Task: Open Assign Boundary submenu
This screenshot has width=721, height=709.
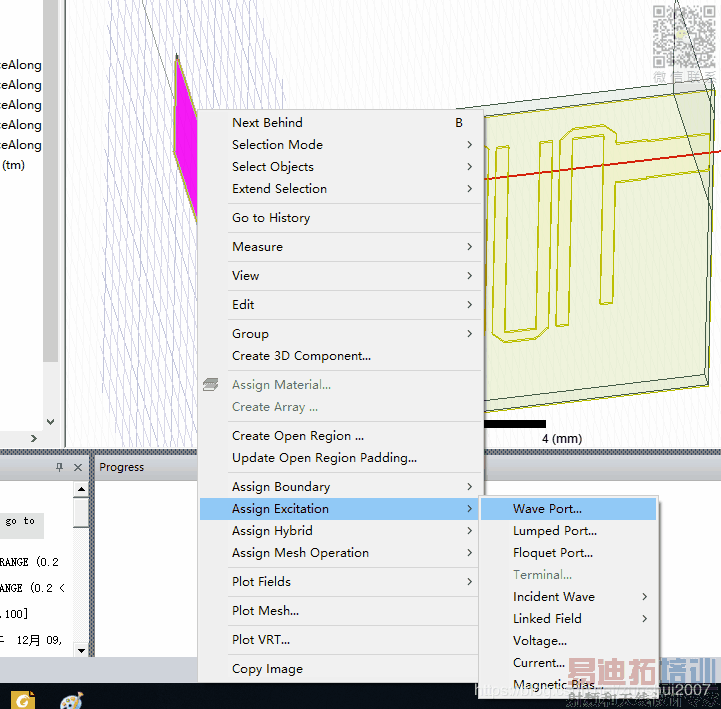Action: [x=340, y=487]
